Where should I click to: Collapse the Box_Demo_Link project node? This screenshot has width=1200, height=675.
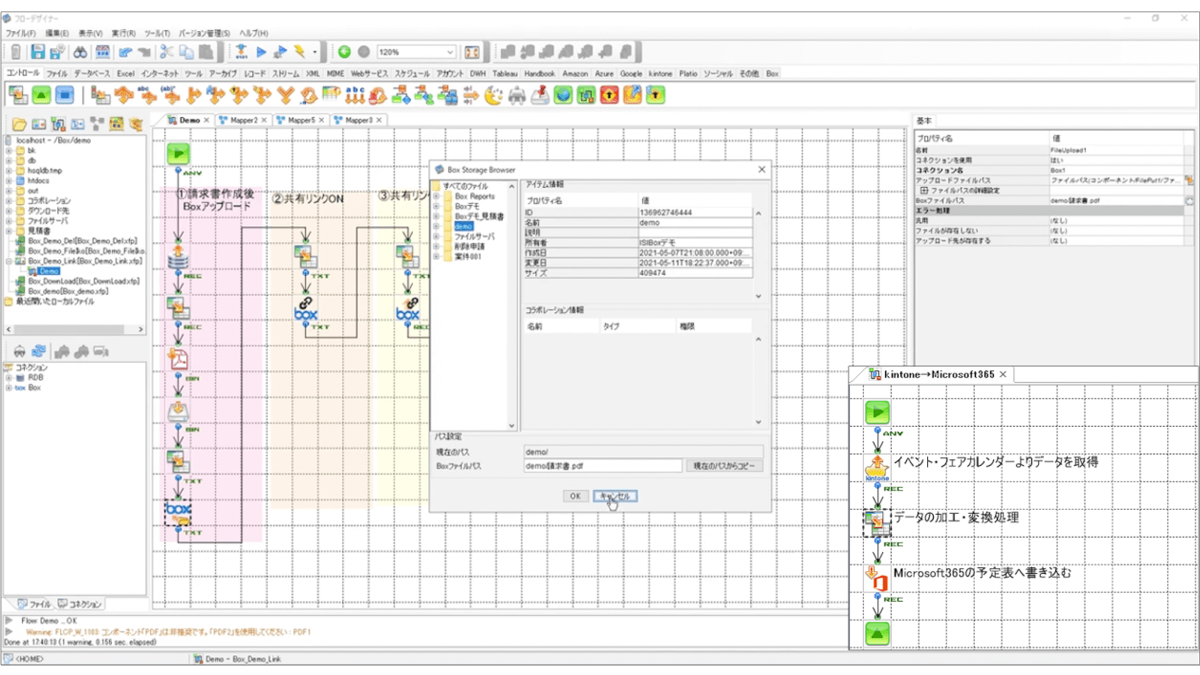tap(9, 261)
